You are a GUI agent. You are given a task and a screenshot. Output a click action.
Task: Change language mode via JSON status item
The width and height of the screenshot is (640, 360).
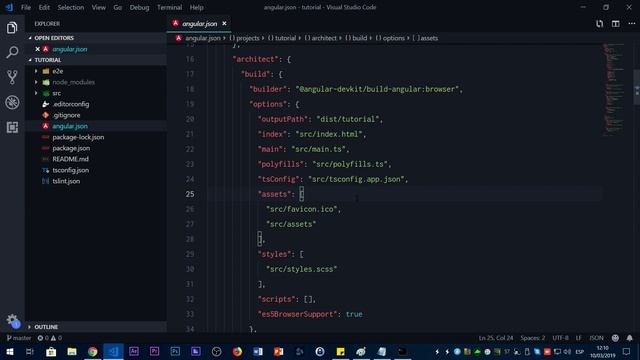coord(596,338)
